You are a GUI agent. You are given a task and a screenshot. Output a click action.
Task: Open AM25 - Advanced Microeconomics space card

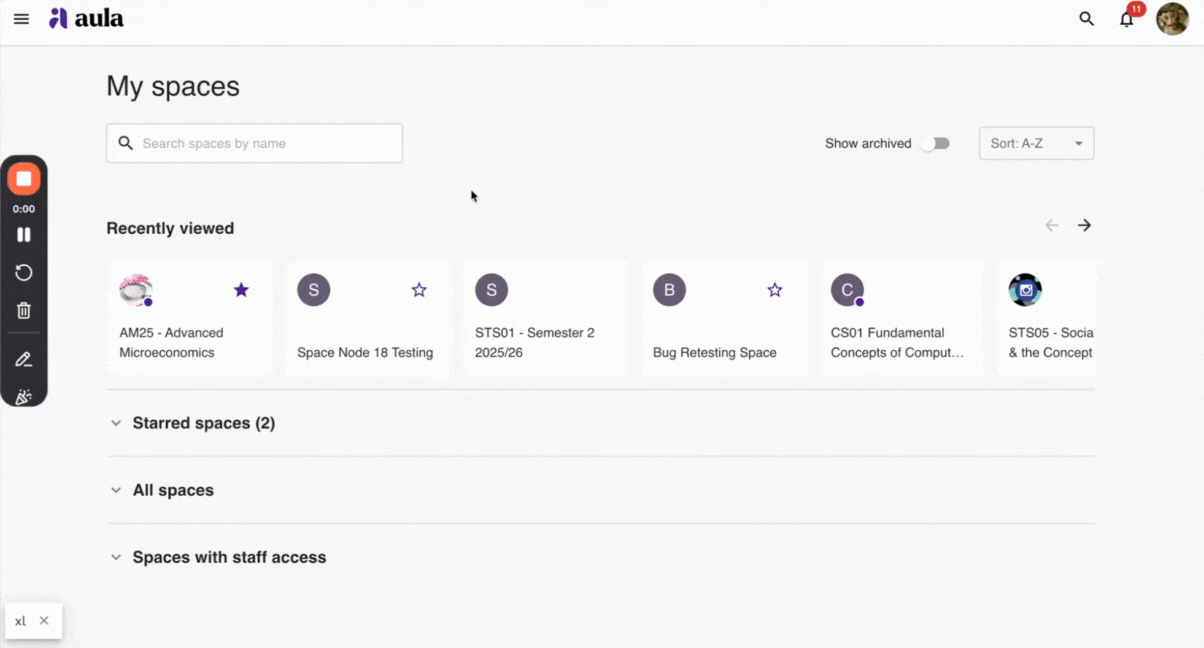click(189, 318)
